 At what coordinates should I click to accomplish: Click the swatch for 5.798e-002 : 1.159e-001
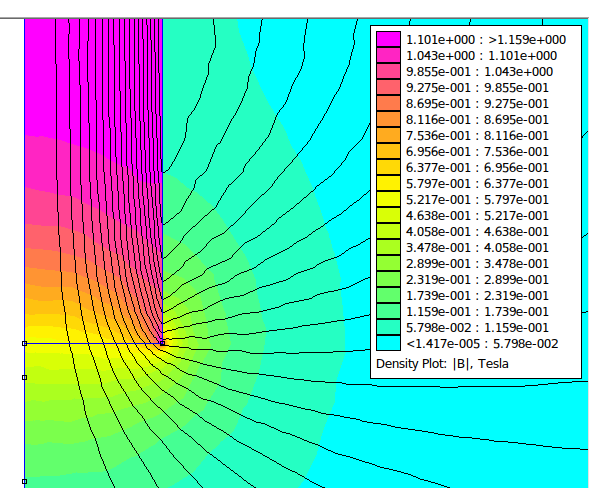click(x=388, y=327)
